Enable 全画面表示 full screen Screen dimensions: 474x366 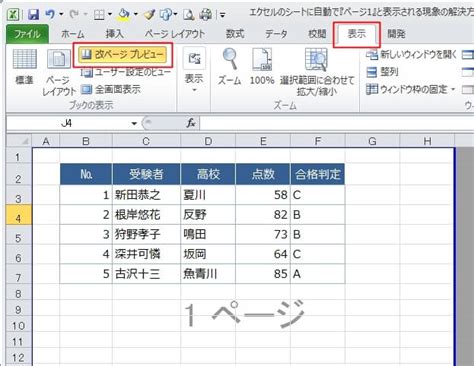(110, 89)
